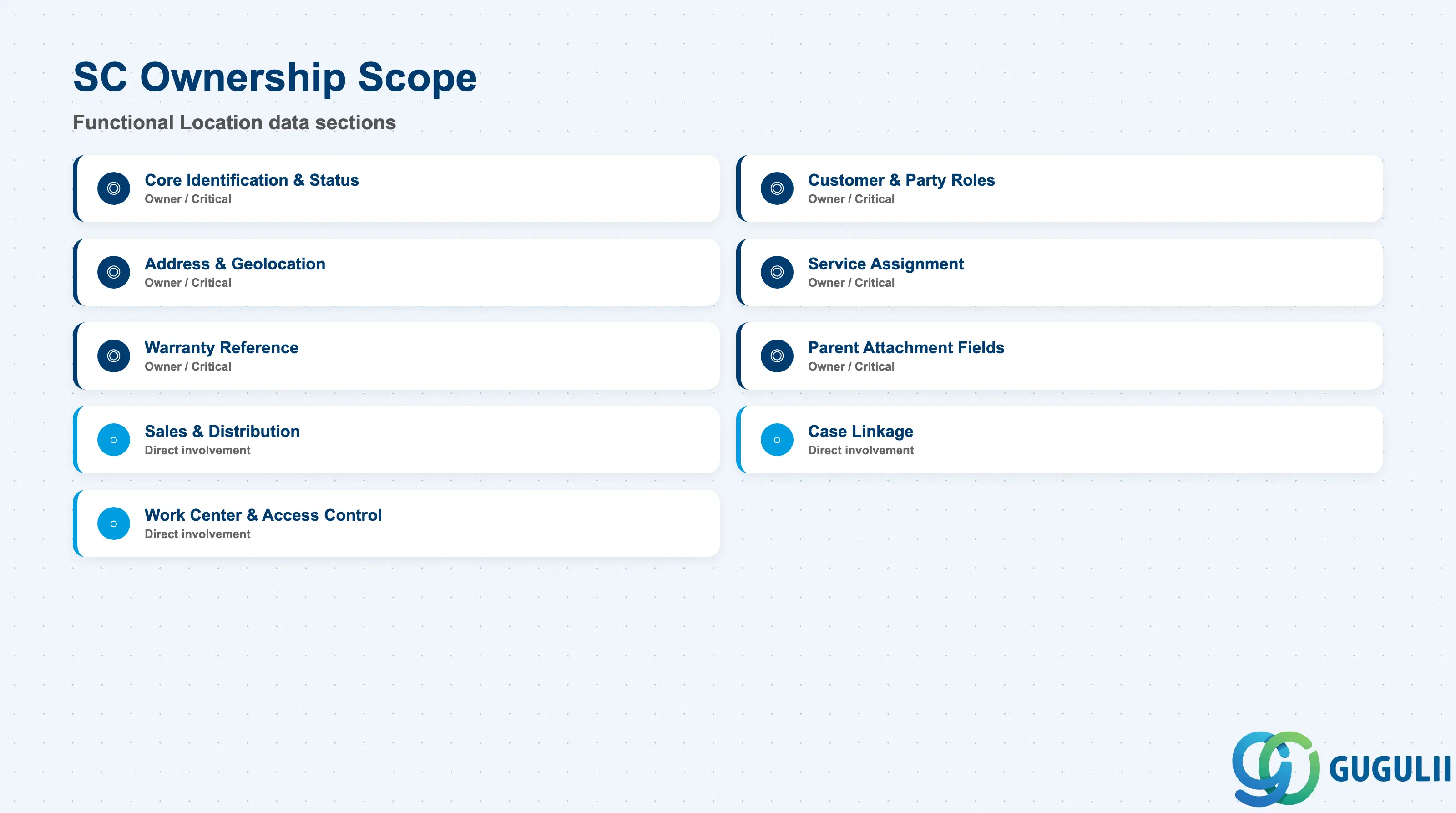Select the Warranty Reference title
The height and width of the screenshot is (813, 1456).
pyautogui.click(x=222, y=347)
